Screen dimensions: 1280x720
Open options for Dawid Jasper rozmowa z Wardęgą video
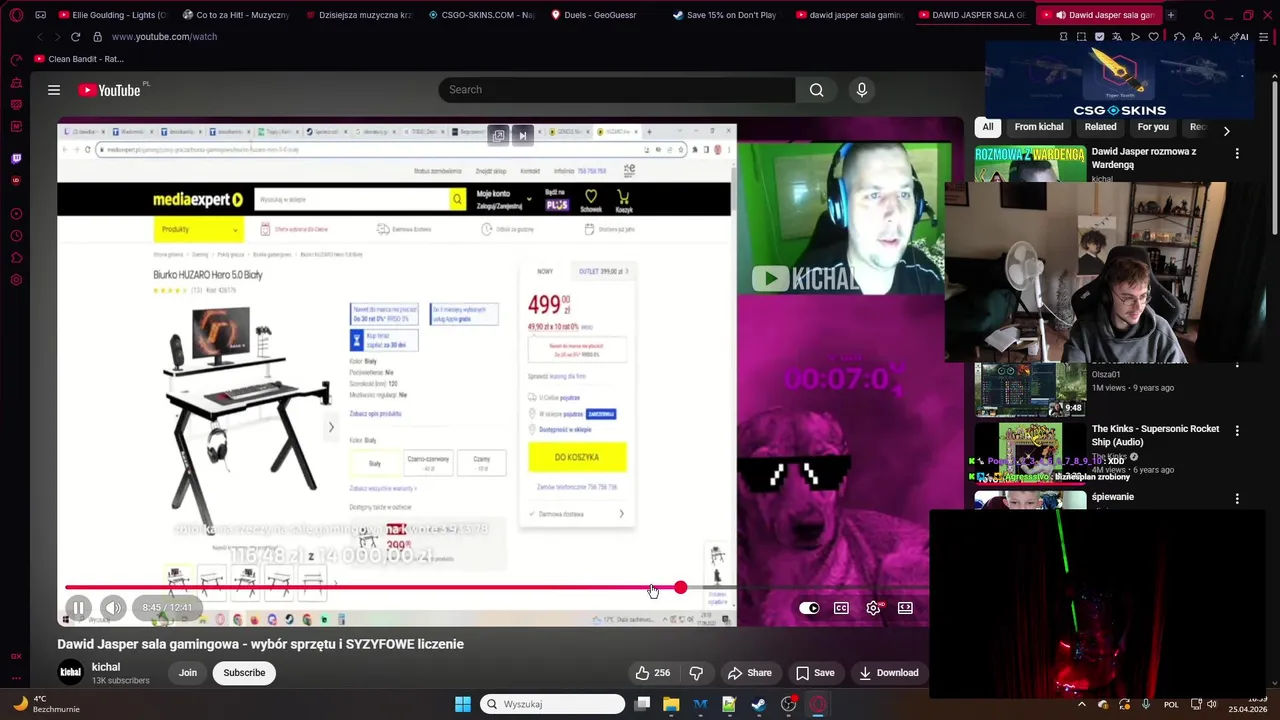tap(1237, 154)
